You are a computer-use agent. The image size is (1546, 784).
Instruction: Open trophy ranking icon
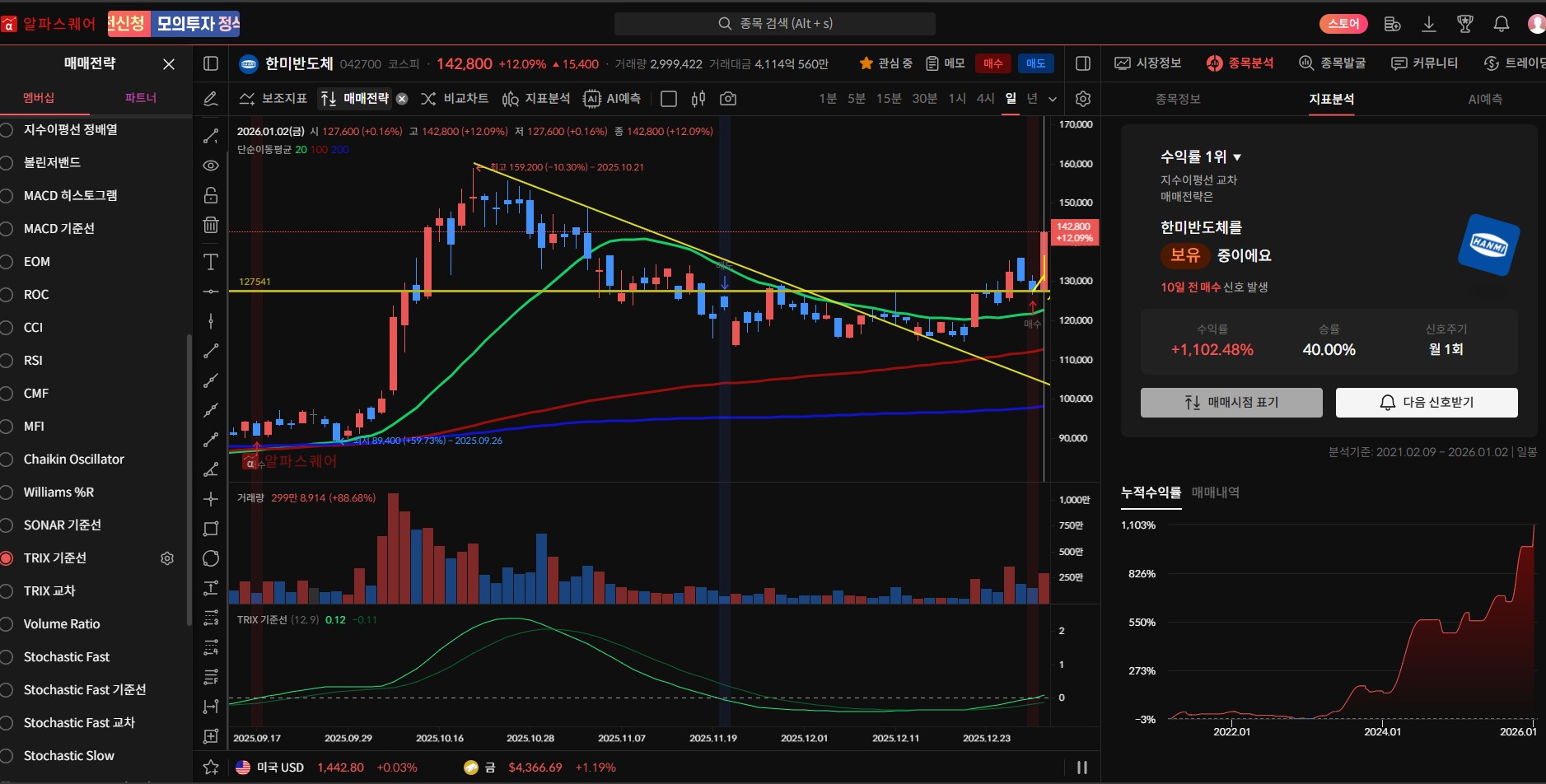click(x=1465, y=24)
